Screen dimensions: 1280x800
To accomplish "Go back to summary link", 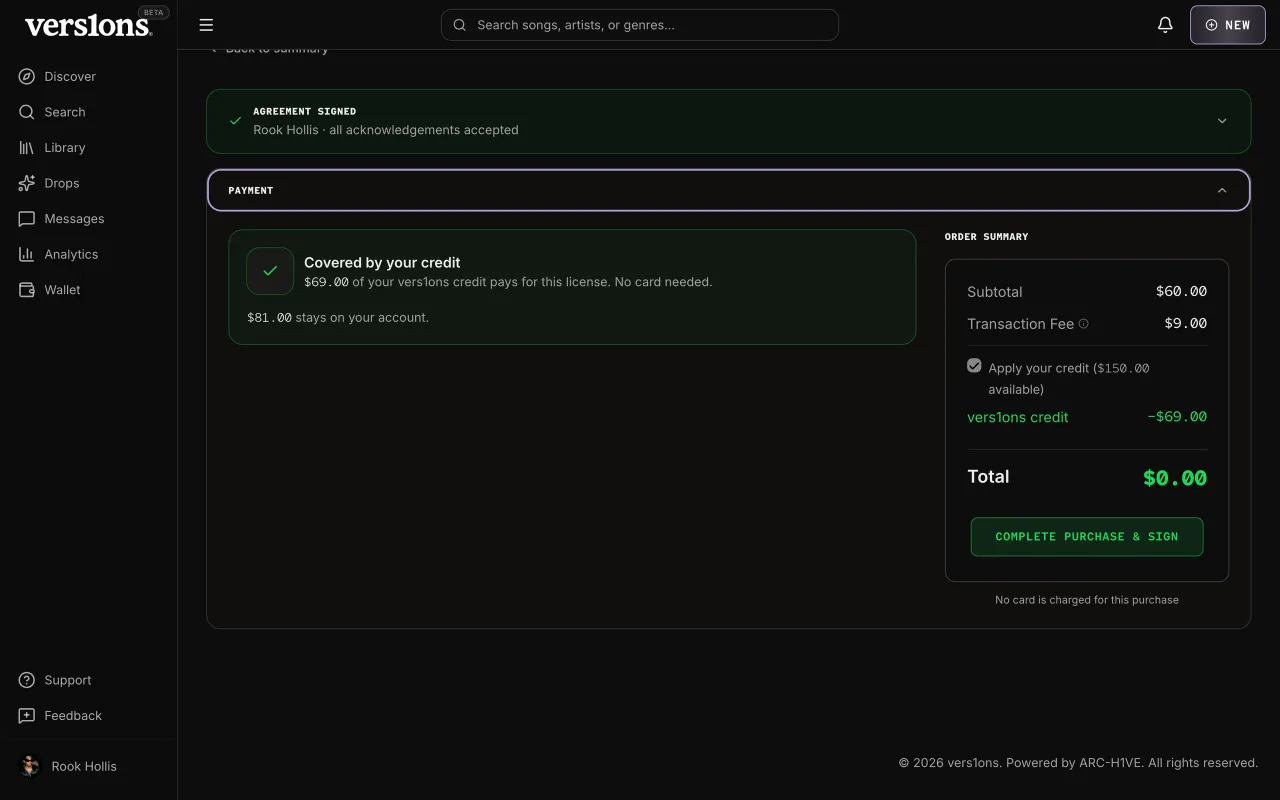I will click(269, 49).
